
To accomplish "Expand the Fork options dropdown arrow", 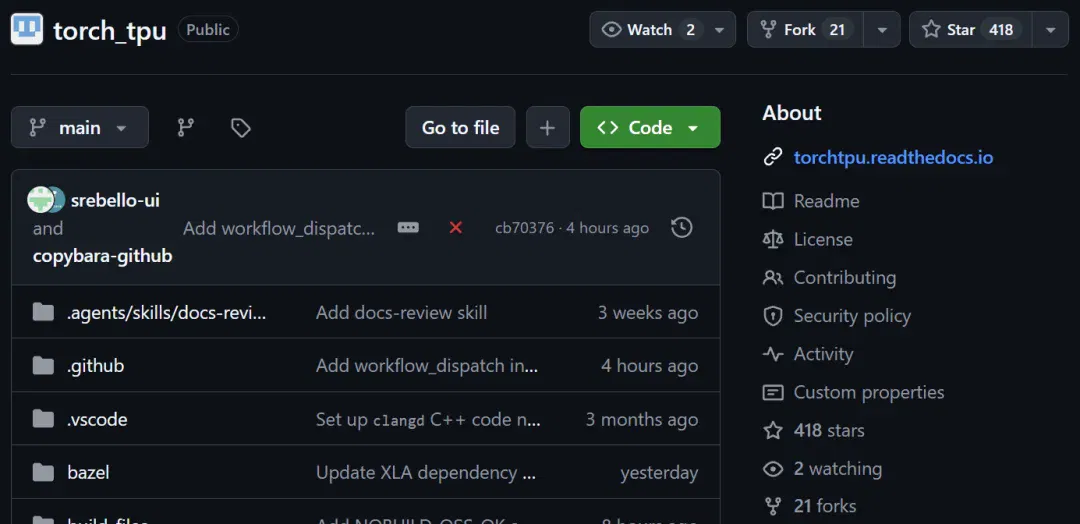I will coord(882,30).
